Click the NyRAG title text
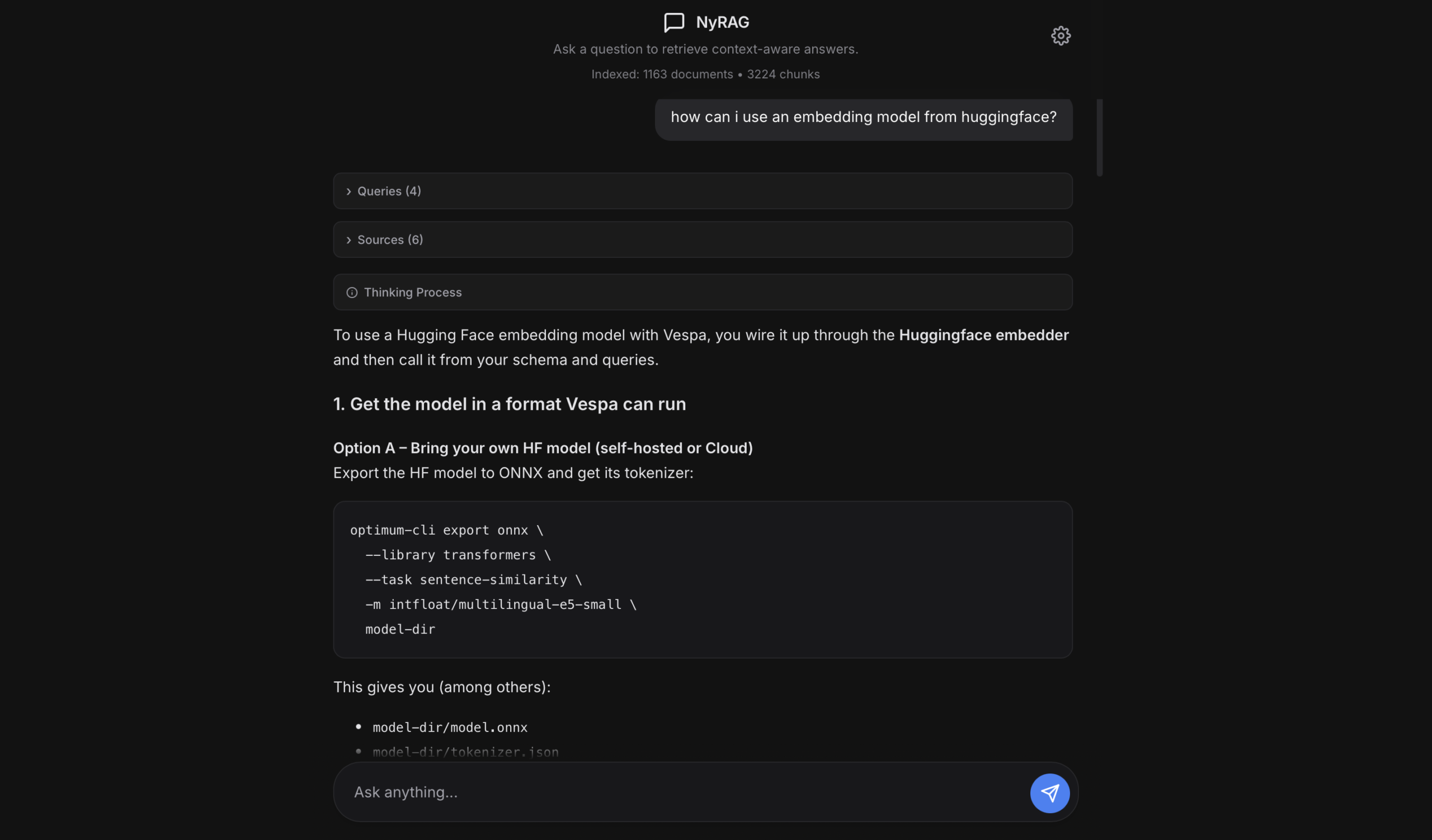Screen dimensions: 1432x840 pyautogui.click(x=722, y=22)
